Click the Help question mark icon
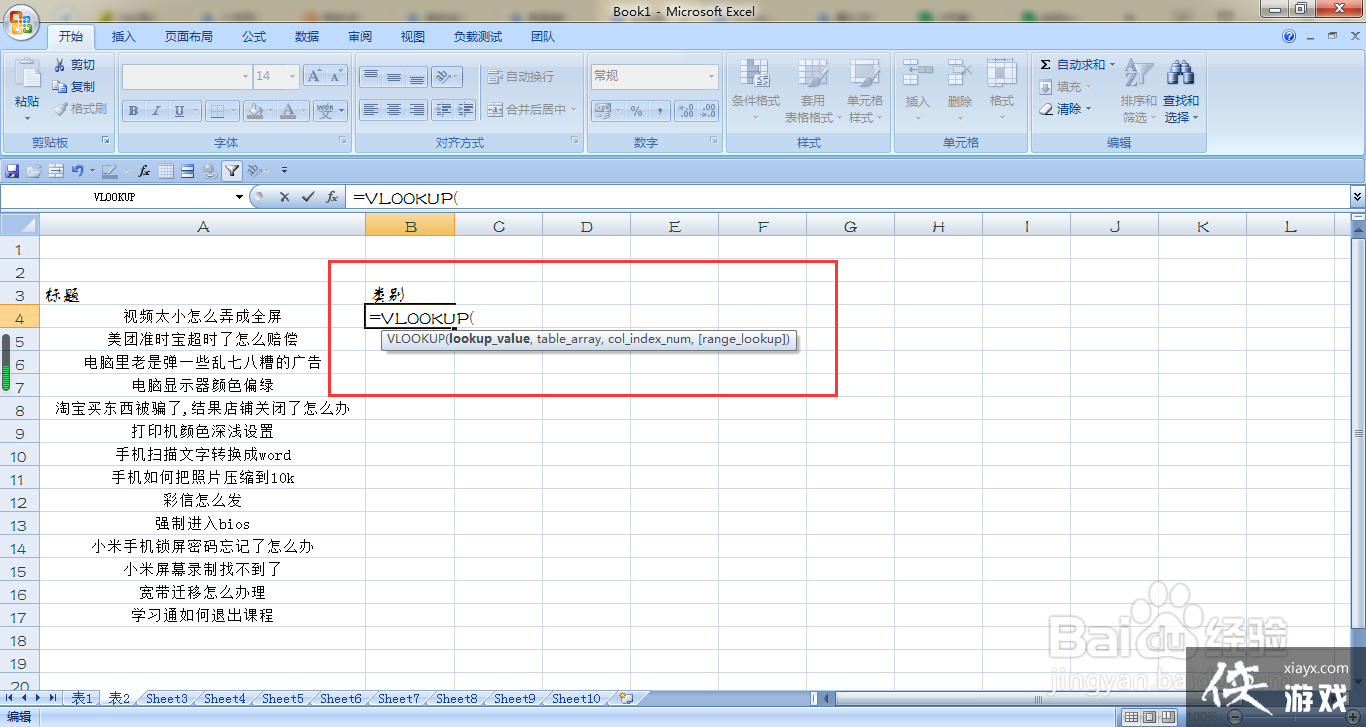The width and height of the screenshot is (1366, 727). tap(1289, 36)
